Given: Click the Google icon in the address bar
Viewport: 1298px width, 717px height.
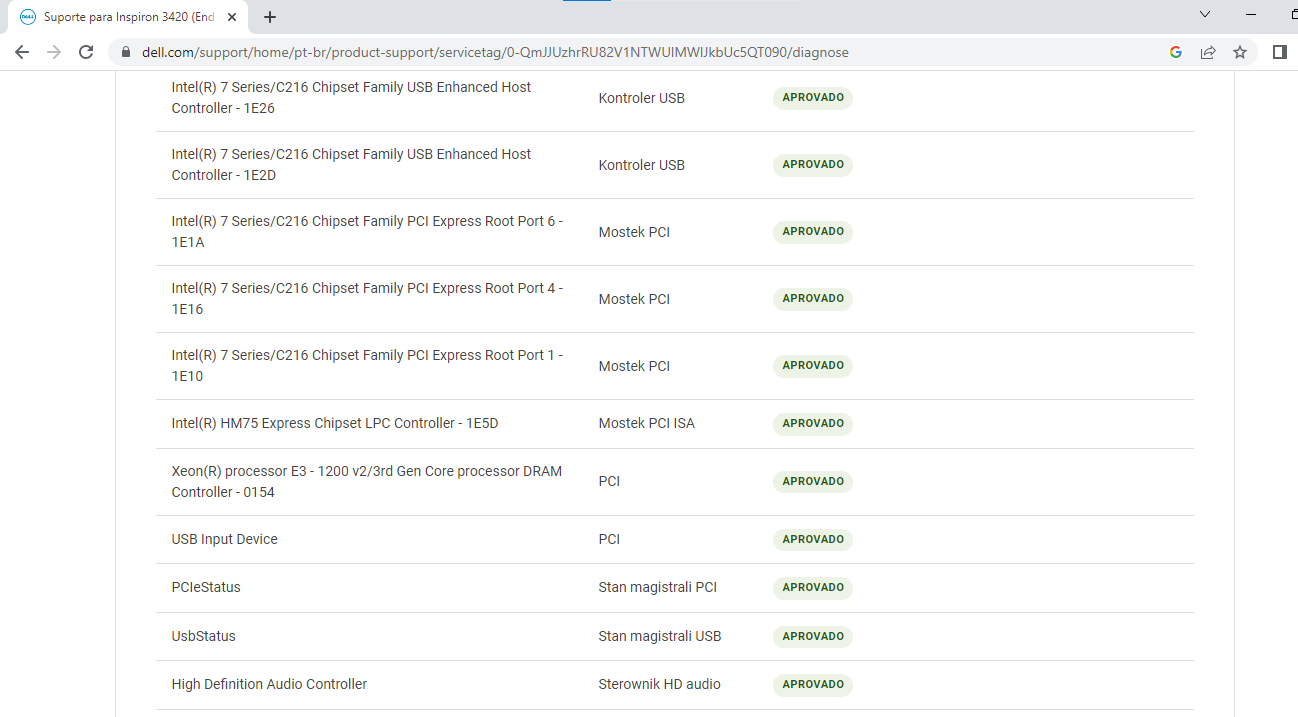Looking at the screenshot, I should (1176, 52).
